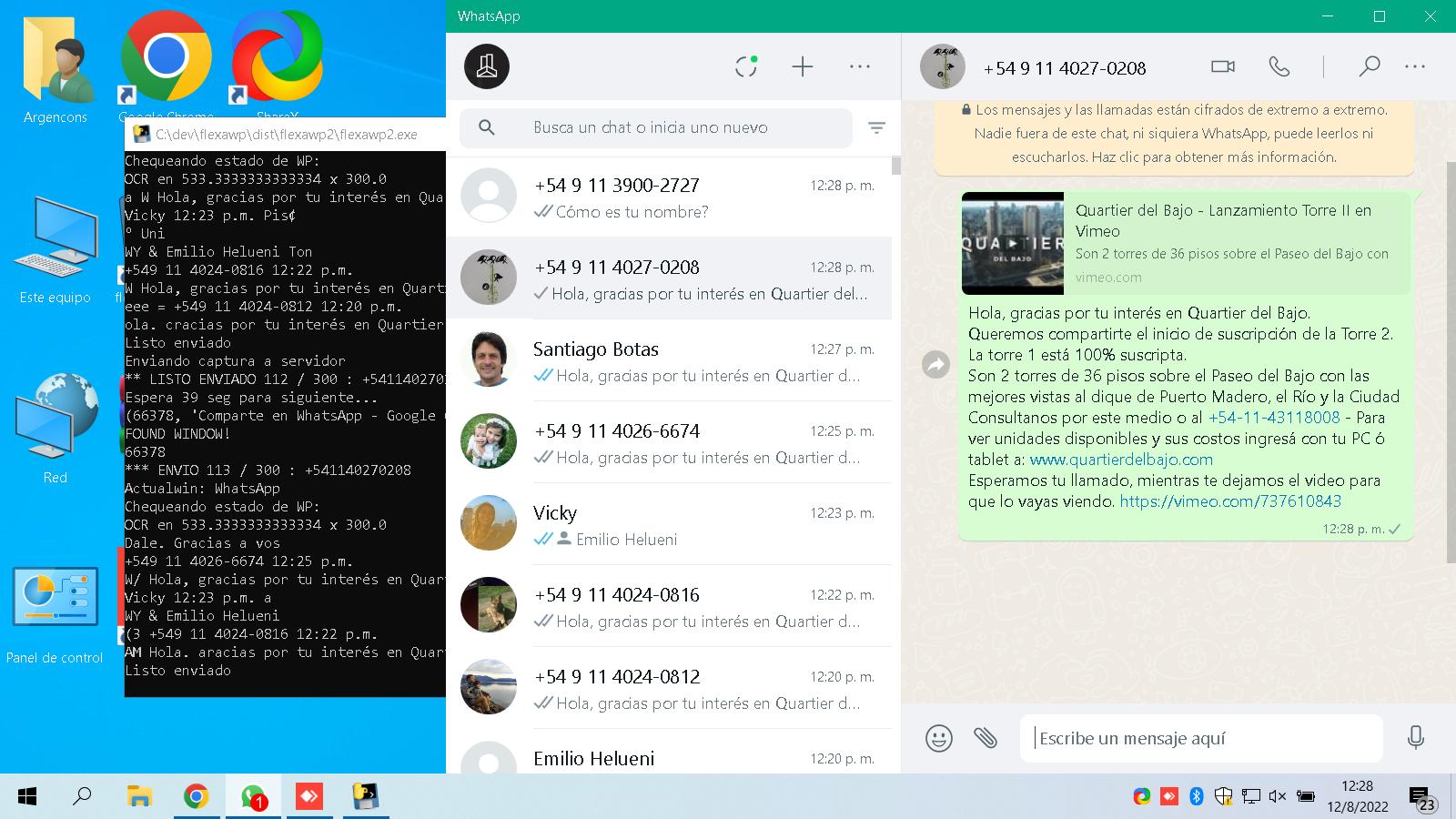Screen dimensions: 1456x819
Task: Open the emoji picker
Action: [x=939, y=737]
